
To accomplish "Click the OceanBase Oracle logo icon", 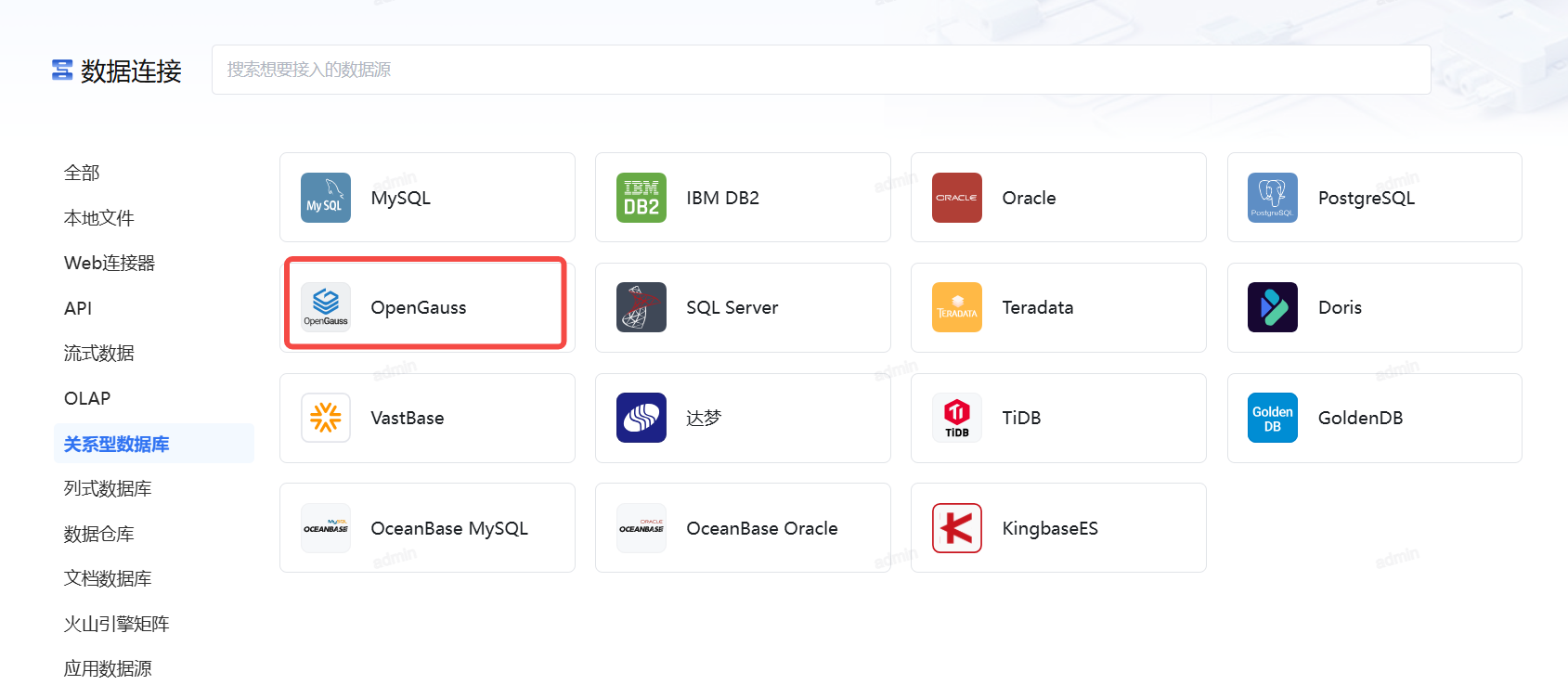I will [x=641, y=528].
